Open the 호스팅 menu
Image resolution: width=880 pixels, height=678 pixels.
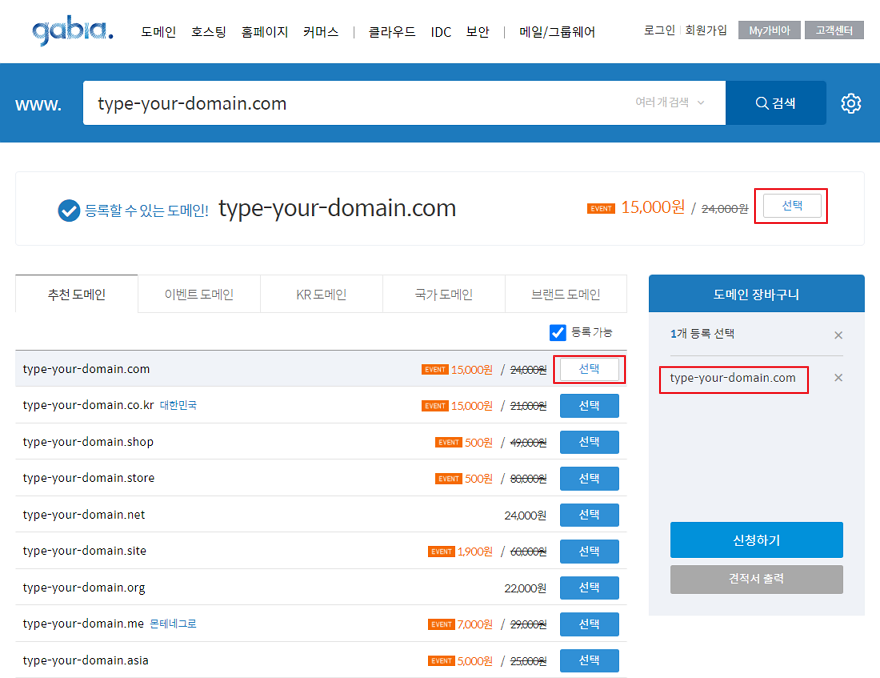(208, 32)
